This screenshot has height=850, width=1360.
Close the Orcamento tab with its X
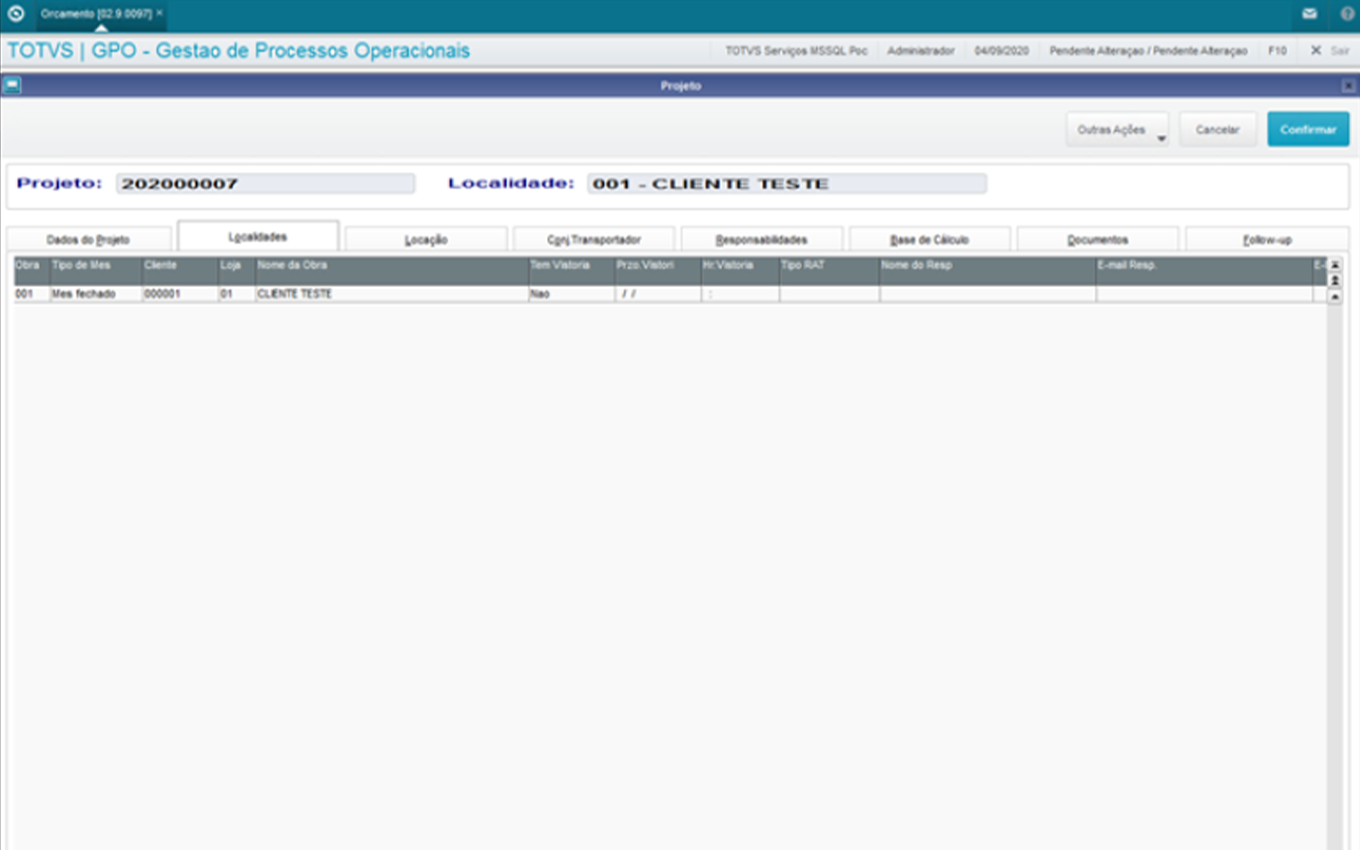point(159,13)
